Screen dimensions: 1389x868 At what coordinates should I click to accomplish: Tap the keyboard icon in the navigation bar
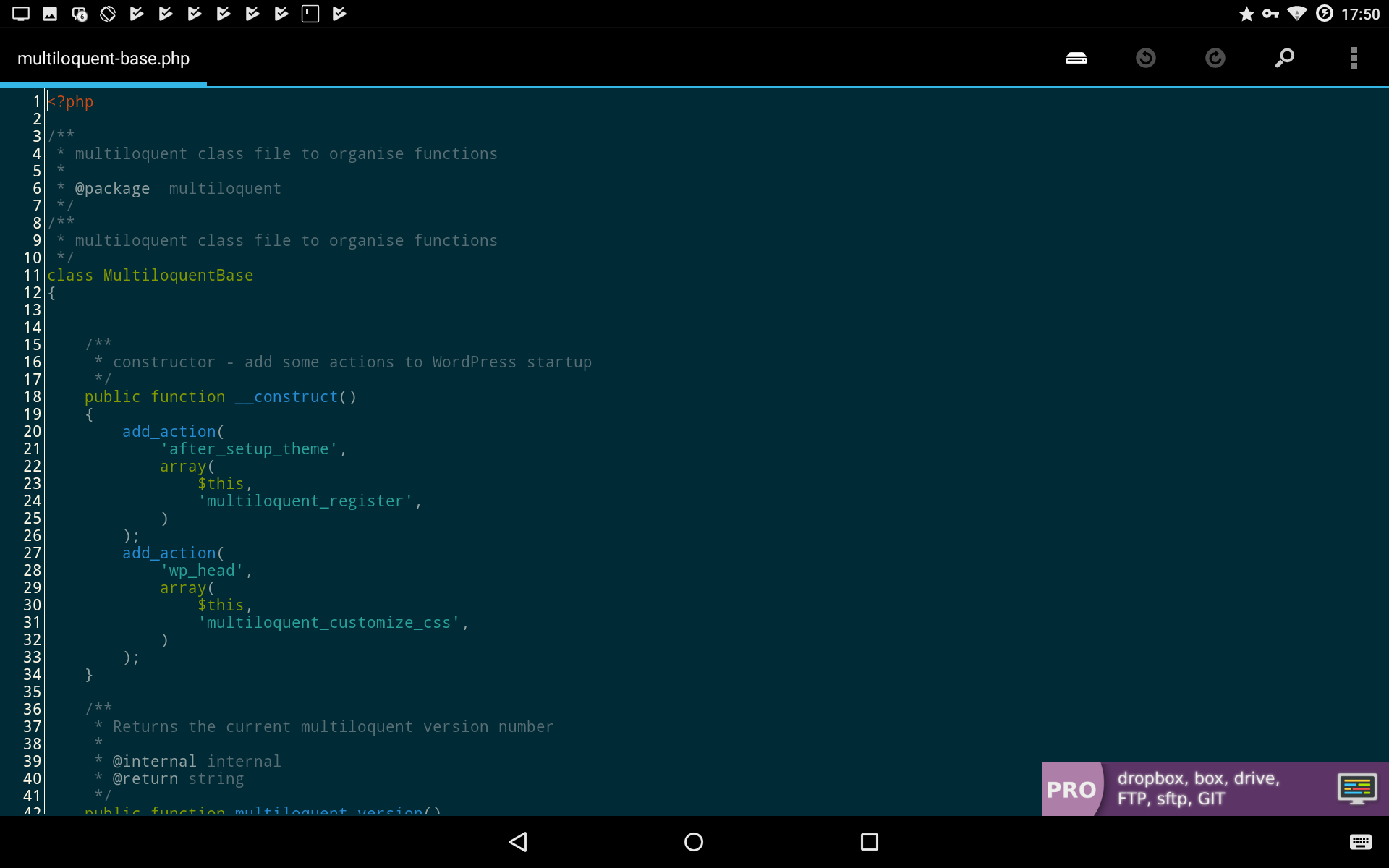1360,842
